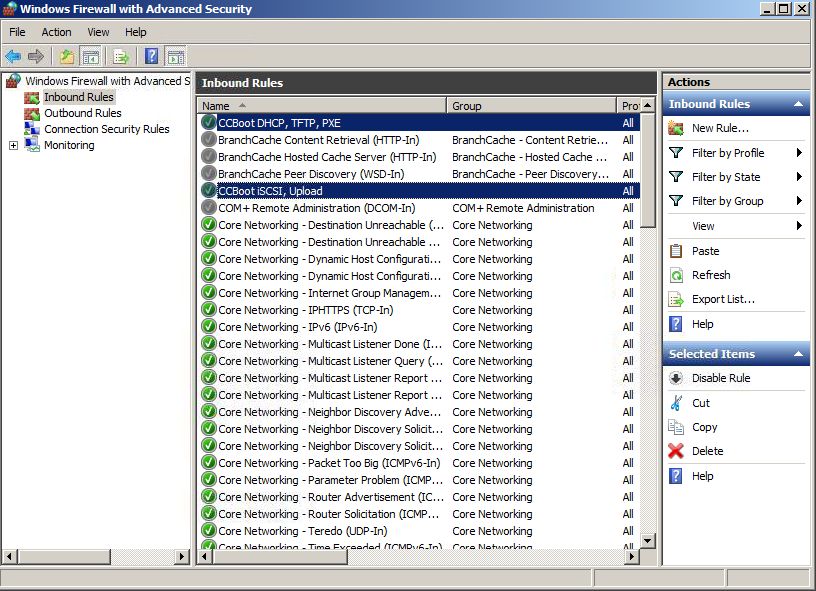816x591 pixels.
Task: Click the green check icon for CCBoot iSCSI, Upload
Action: coord(209,190)
